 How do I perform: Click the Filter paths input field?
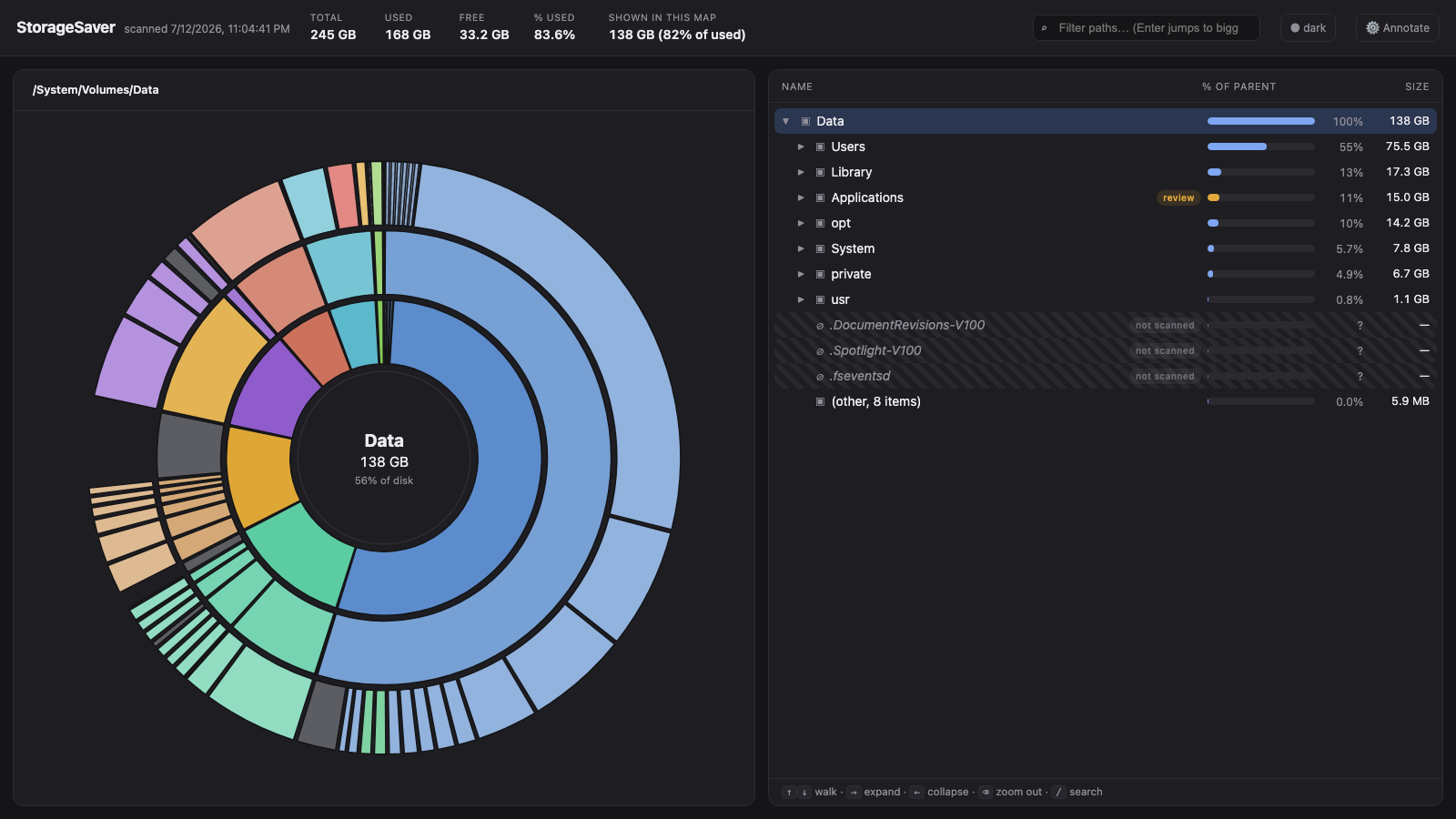click(x=1147, y=28)
